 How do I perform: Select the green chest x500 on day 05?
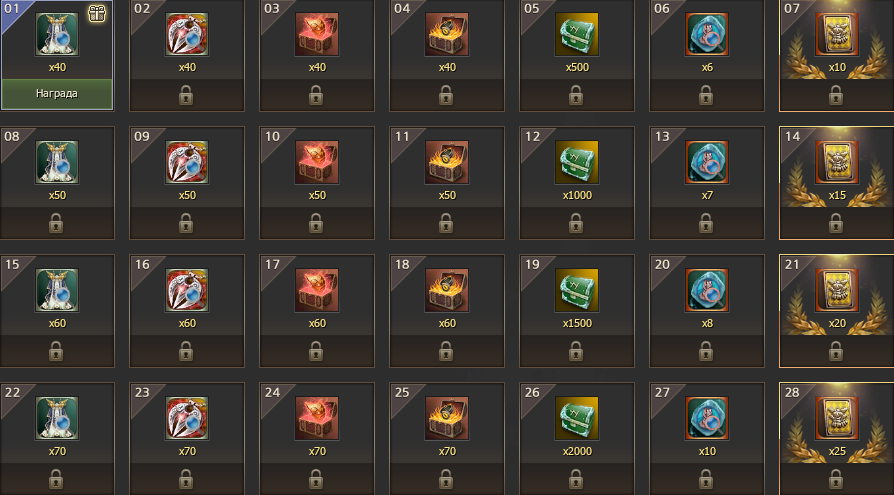point(577,34)
